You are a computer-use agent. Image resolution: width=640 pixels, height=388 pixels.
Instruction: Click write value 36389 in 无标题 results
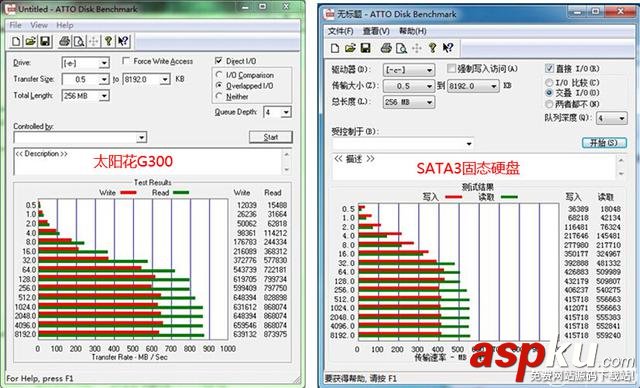point(578,209)
